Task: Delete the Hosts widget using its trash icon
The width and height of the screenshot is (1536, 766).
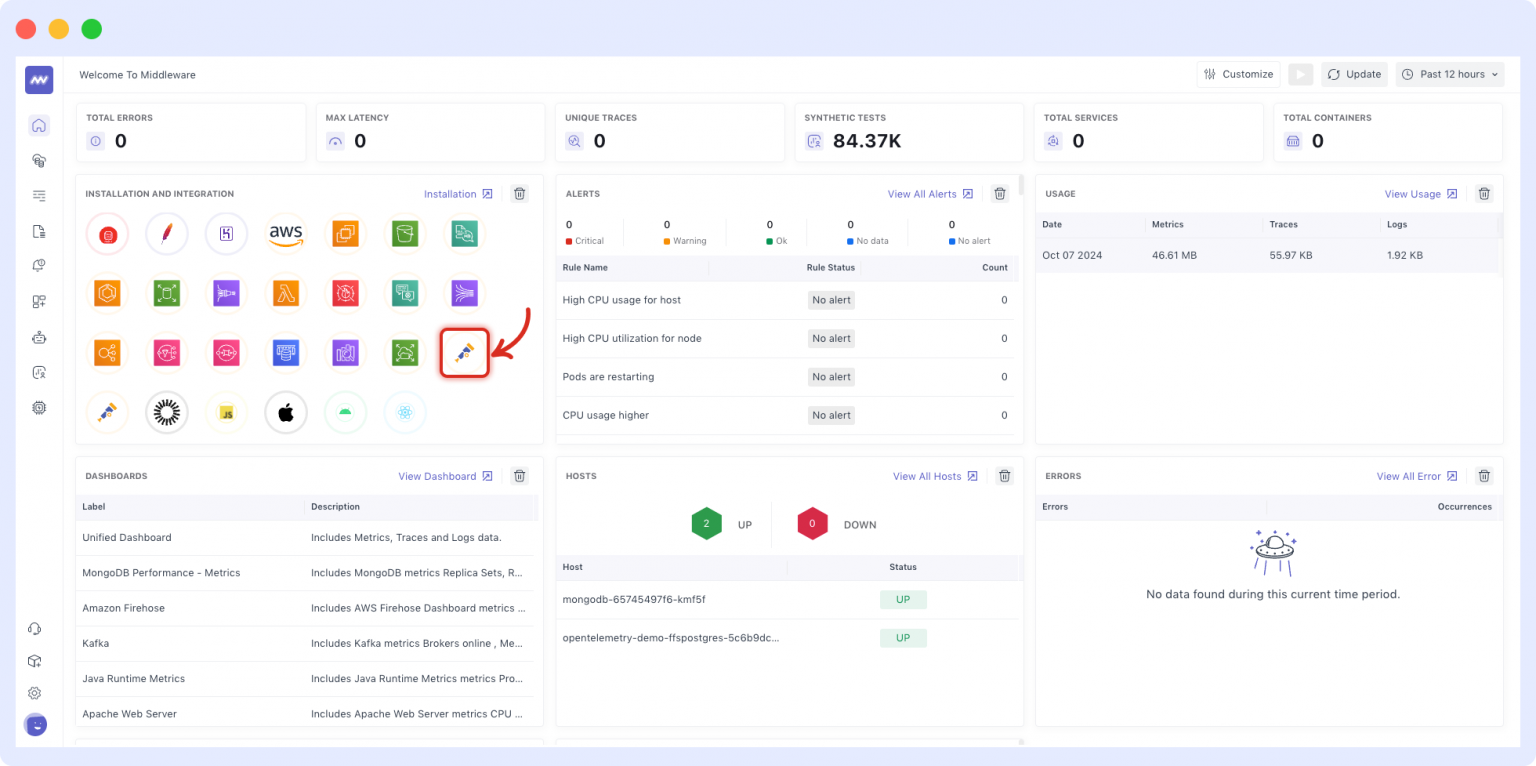Action: (1004, 476)
